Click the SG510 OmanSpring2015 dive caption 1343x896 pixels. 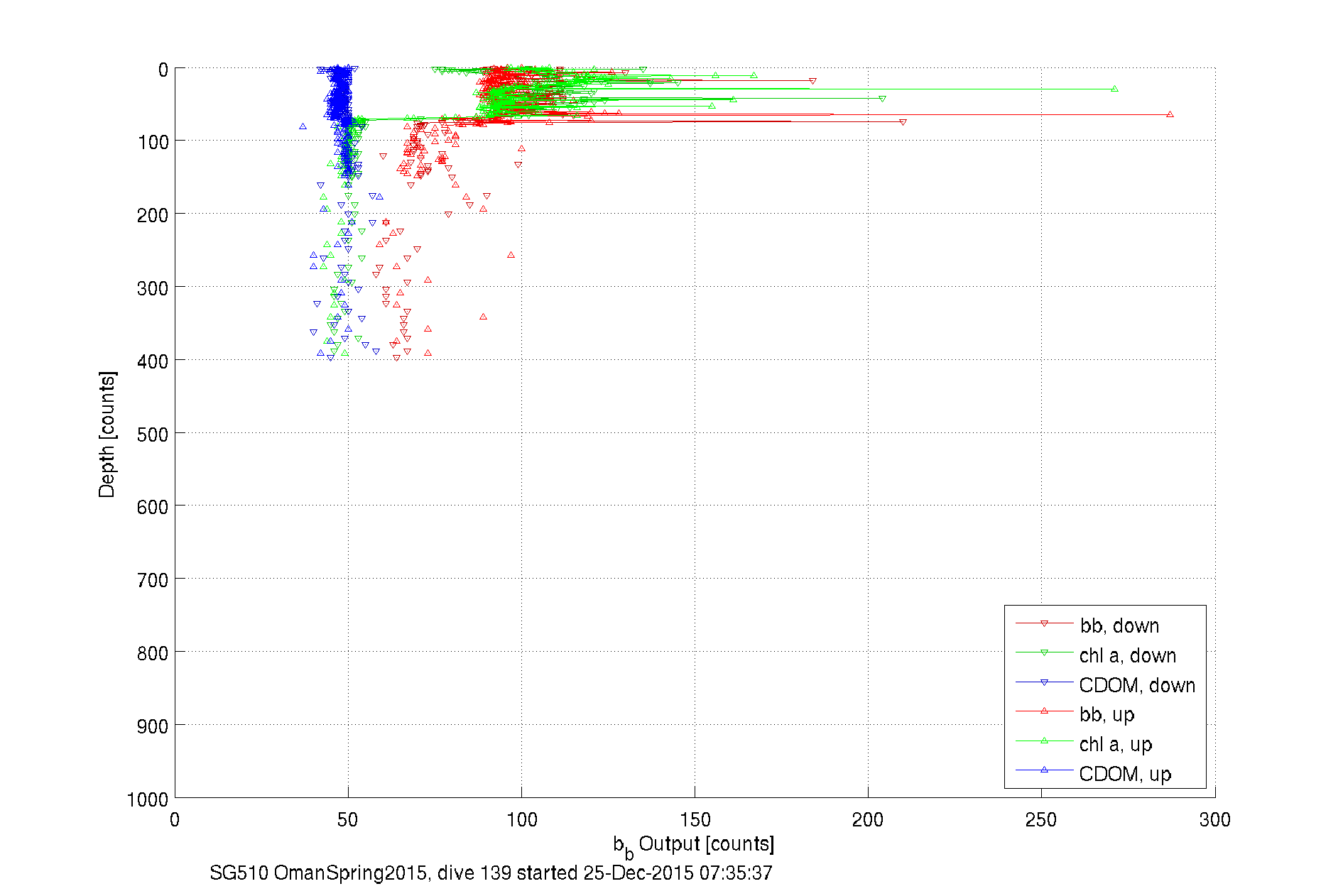(491, 873)
